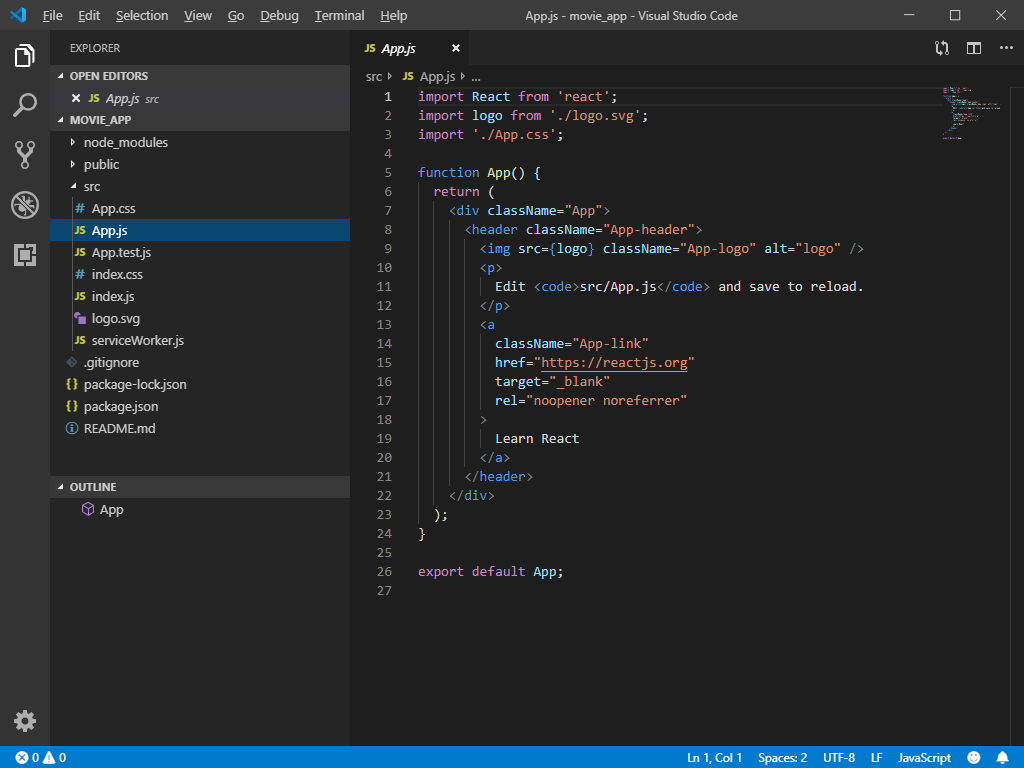Click src in the breadcrumb path

(x=374, y=77)
